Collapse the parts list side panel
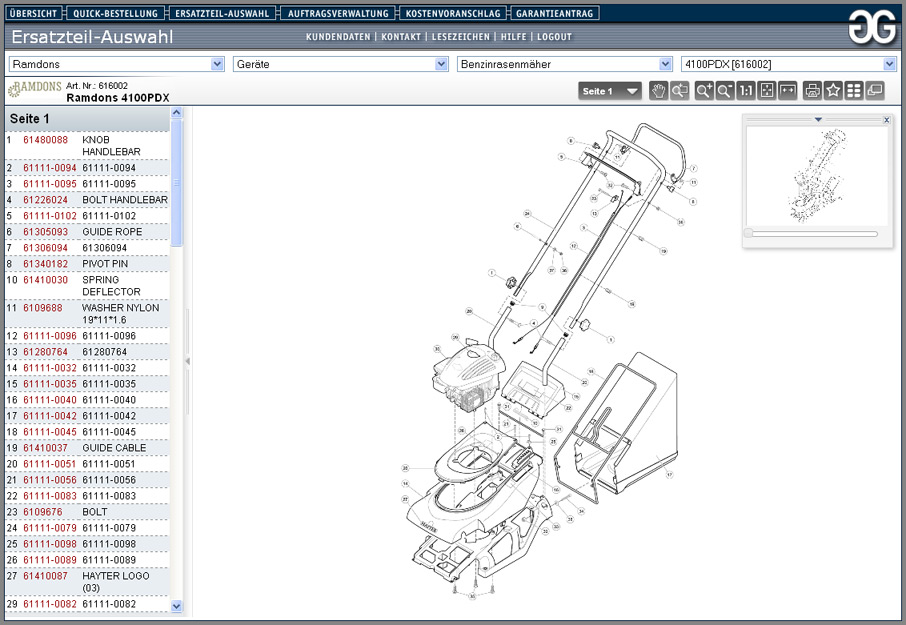Viewport: 906px width, 625px height. (187, 361)
